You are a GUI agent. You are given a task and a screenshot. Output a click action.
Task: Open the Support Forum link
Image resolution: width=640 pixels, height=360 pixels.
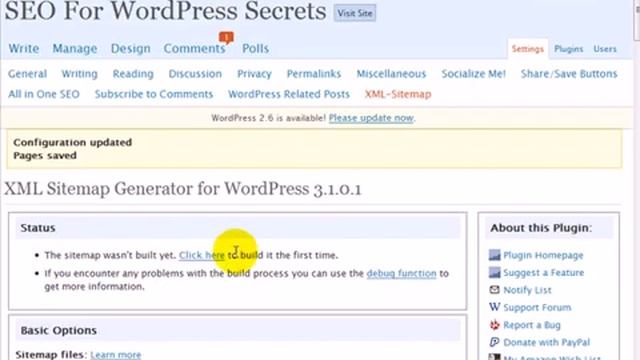tap(537, 307)
